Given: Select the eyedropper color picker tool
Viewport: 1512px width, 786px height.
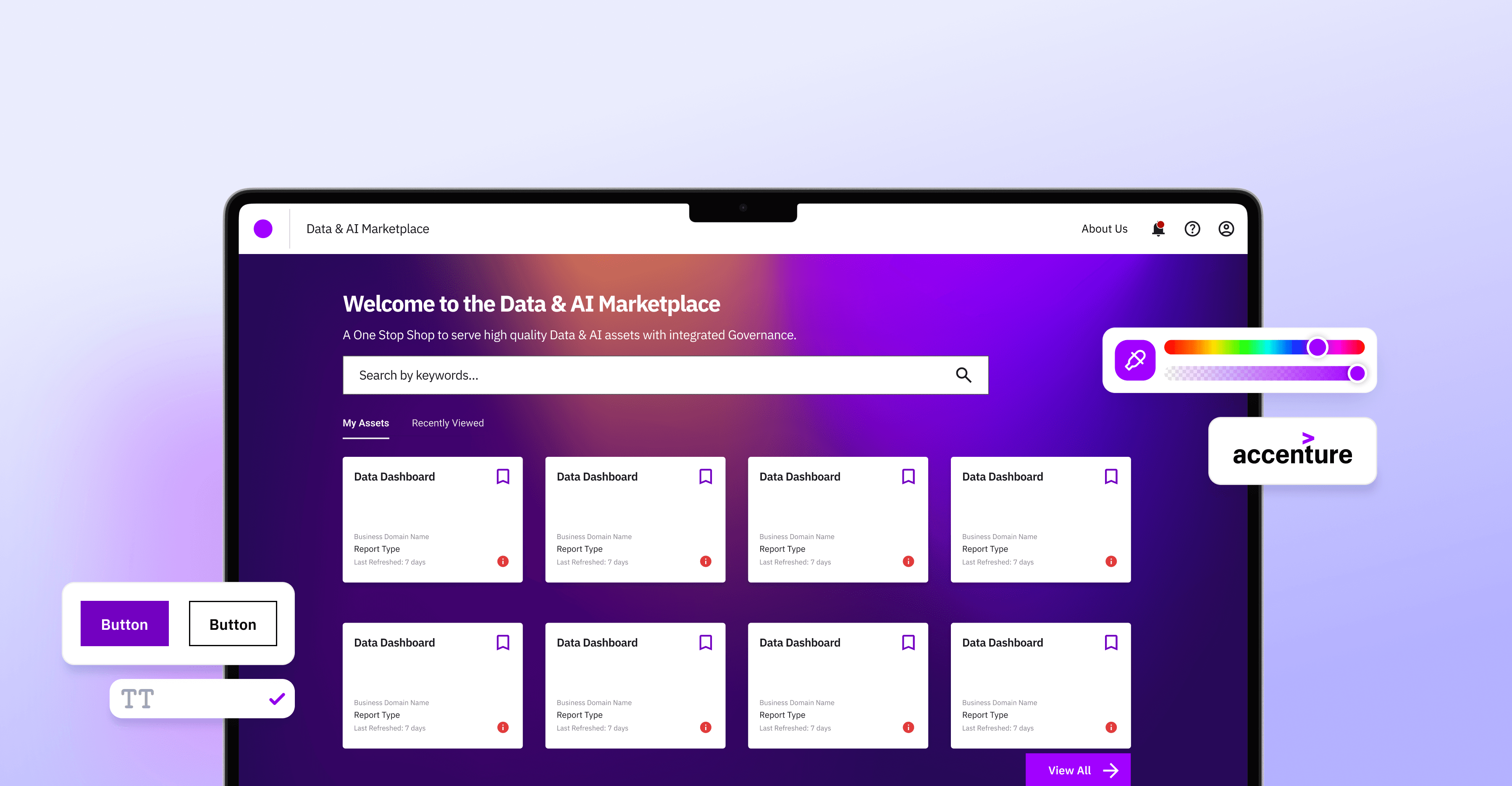Looking at the screenshot, I should pos(1134,360).
